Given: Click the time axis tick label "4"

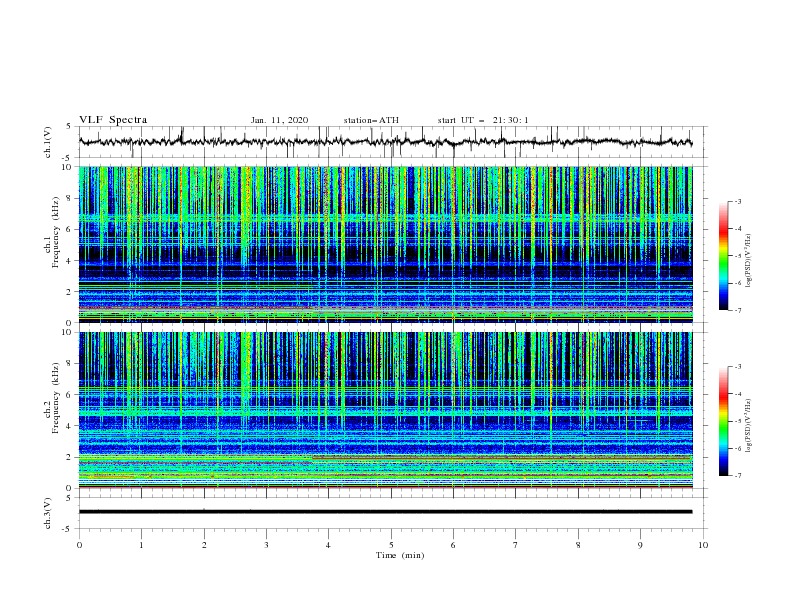Looking at the screenshot, I should point(328,545).
